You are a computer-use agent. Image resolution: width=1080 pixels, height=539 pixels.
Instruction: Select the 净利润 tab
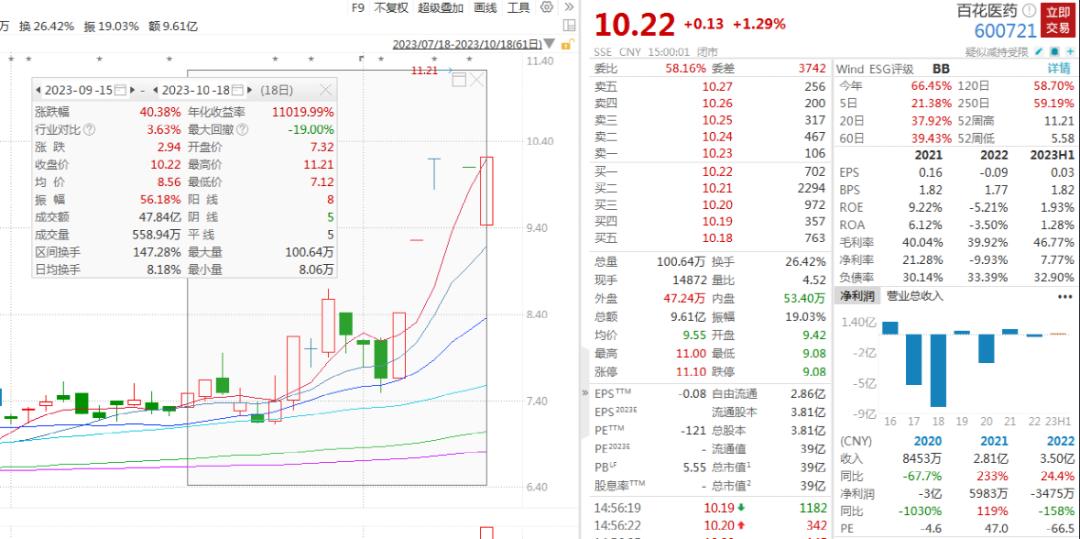coord(856,296)
